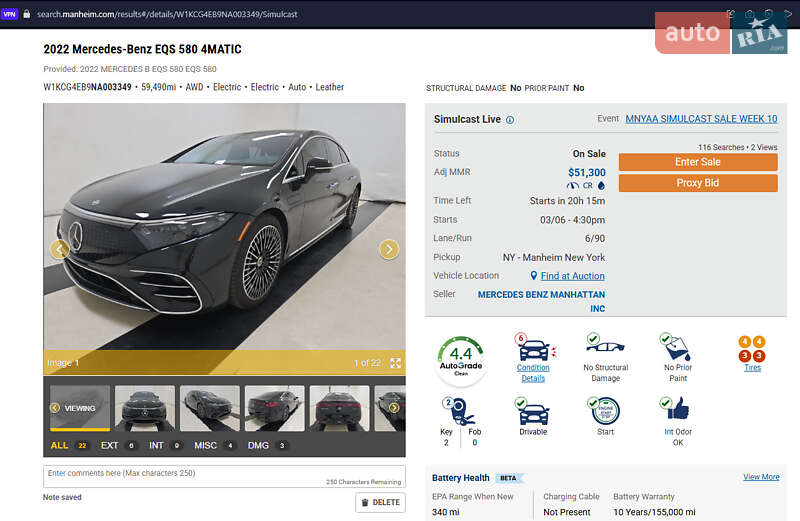Select the front view thumbnail
The image size is (800, 521).
[x=144, y=408]
